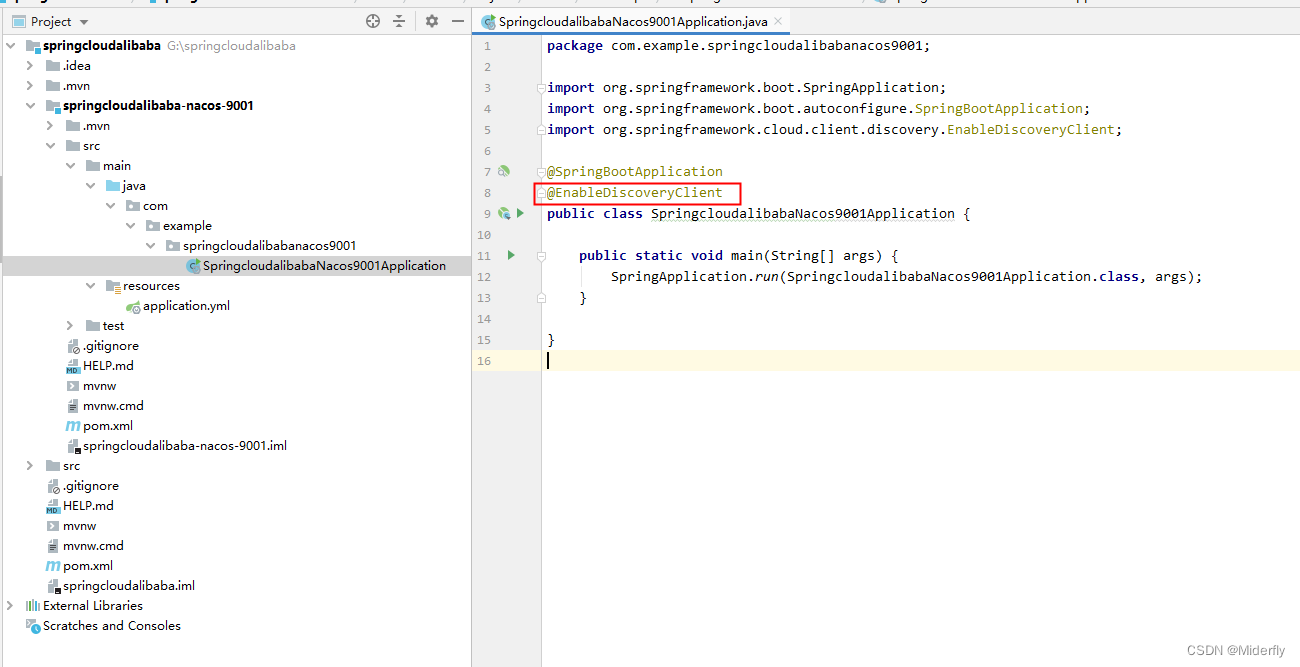Click the import fold marker at line 3
This screenshot has width=1300, height=667.
click(541, 88)
